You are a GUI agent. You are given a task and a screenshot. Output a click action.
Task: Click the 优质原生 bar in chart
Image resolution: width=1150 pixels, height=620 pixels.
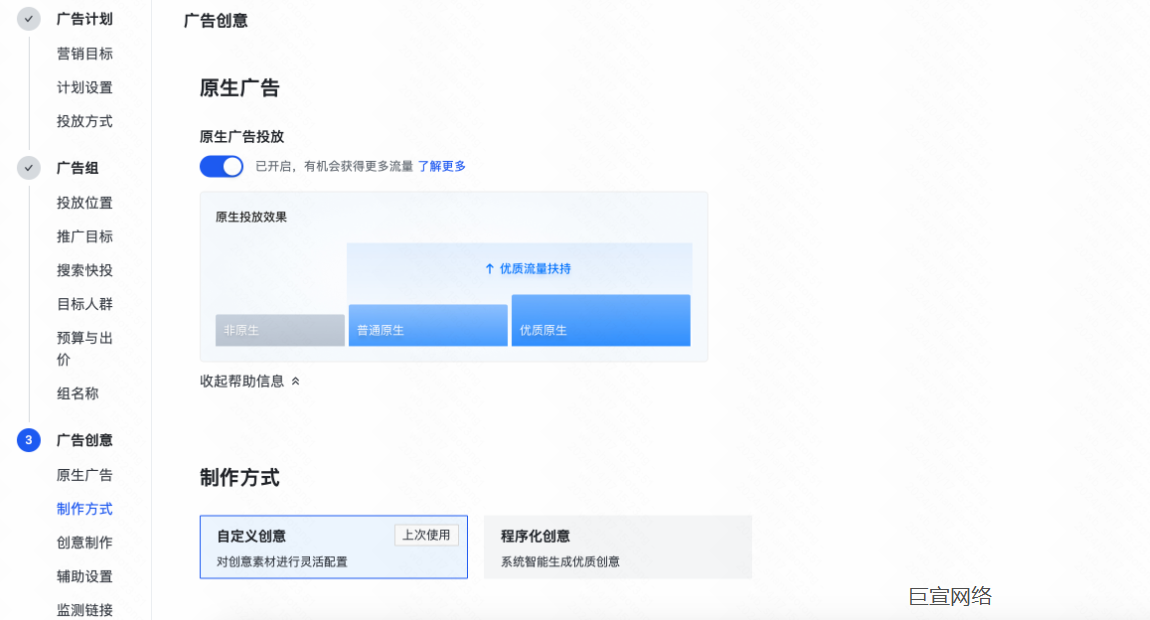click(x=601, y=320)
